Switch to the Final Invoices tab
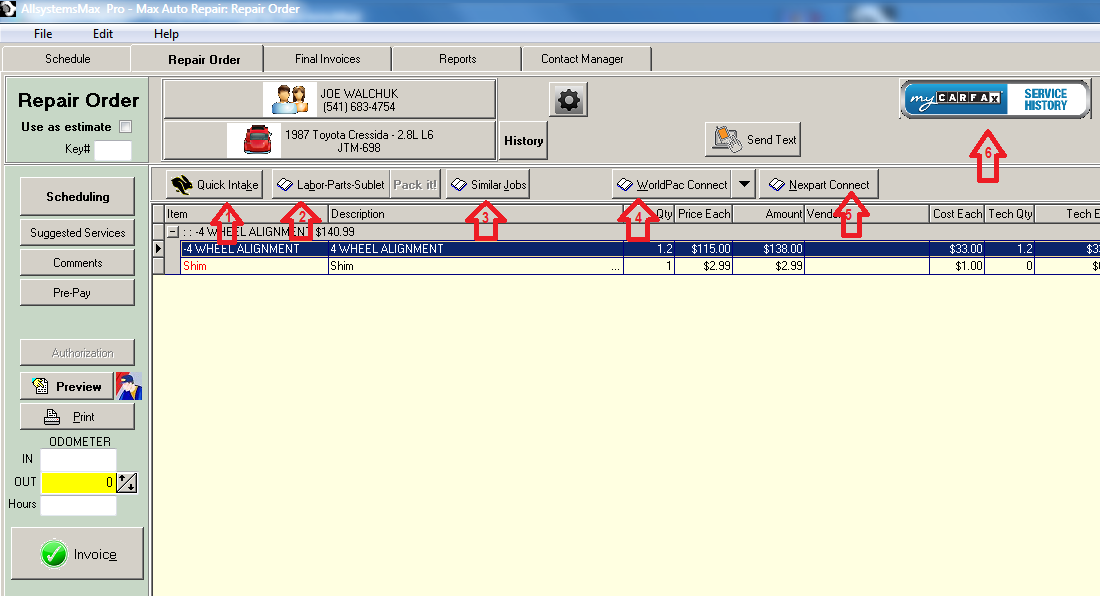The width and height of the screenshot is (1100, 596). click(x=327, y=59)
